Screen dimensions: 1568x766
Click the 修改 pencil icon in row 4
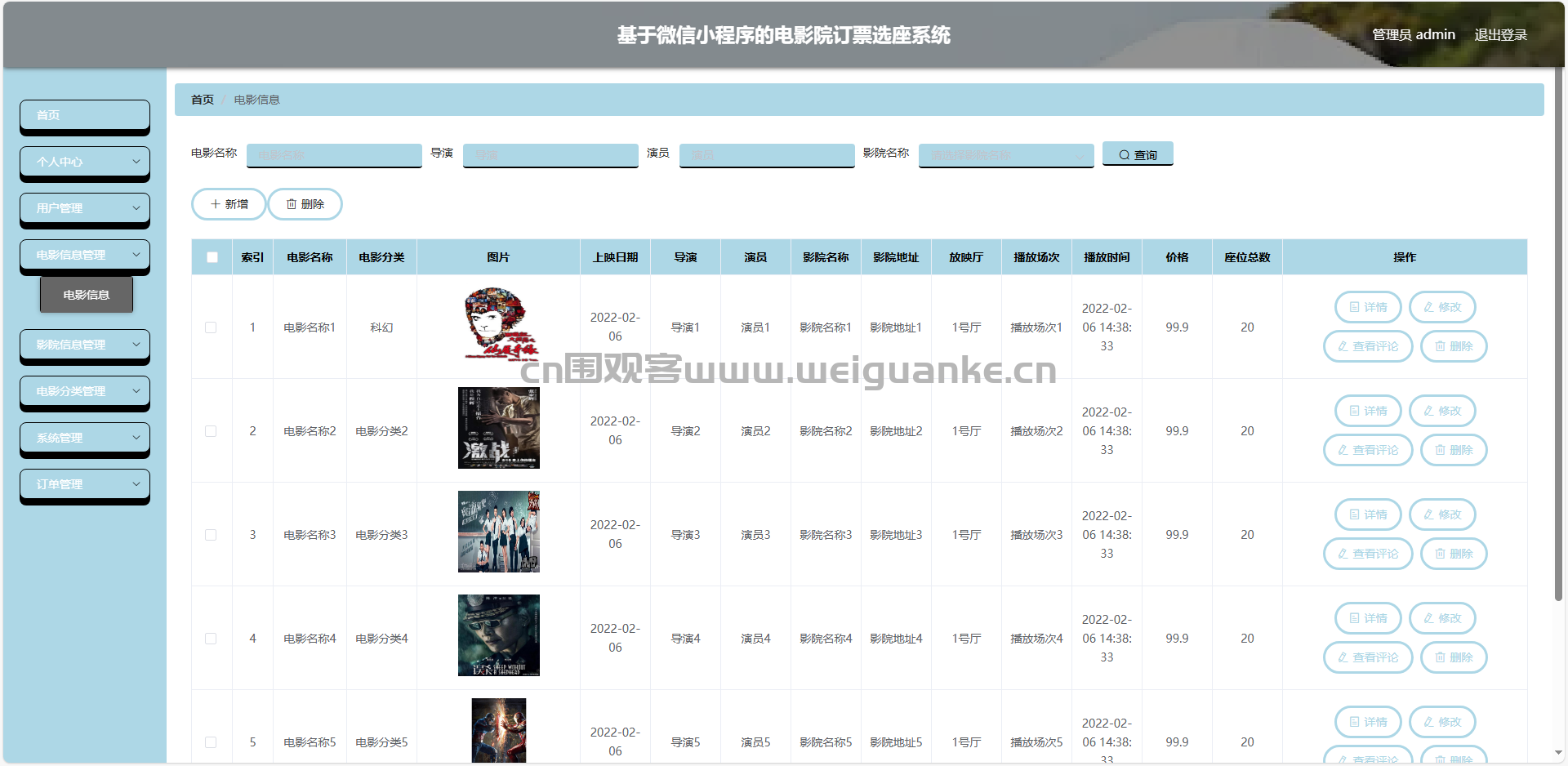pyautogui.click(x=1428, y=618)
